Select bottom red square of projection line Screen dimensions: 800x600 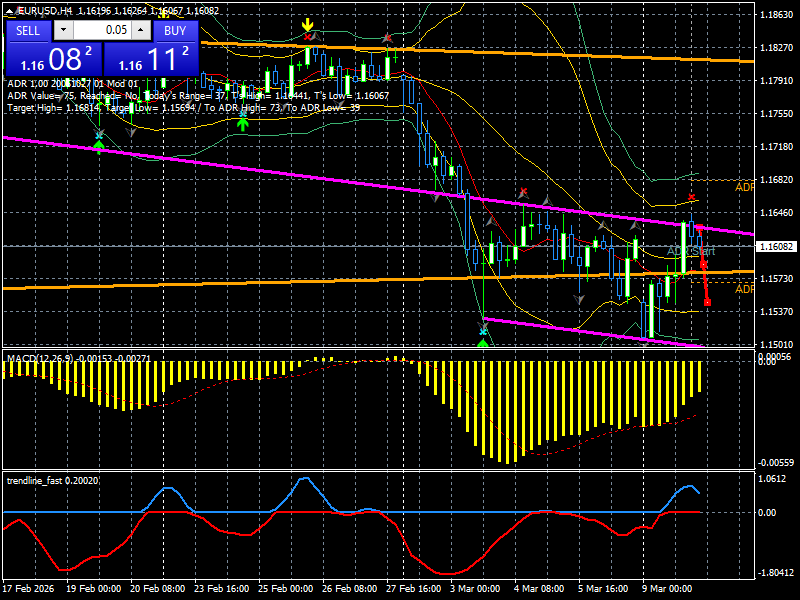pyautogui.click(x=707, y=303)
